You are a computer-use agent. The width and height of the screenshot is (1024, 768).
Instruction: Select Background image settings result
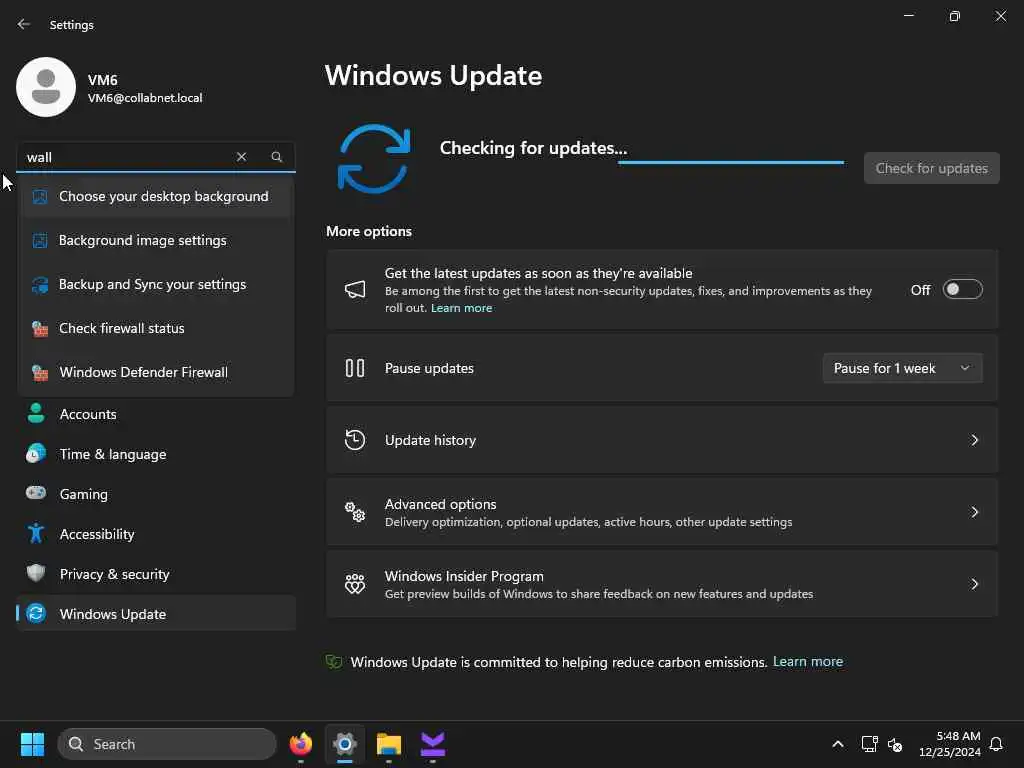(x=156, y=240)
